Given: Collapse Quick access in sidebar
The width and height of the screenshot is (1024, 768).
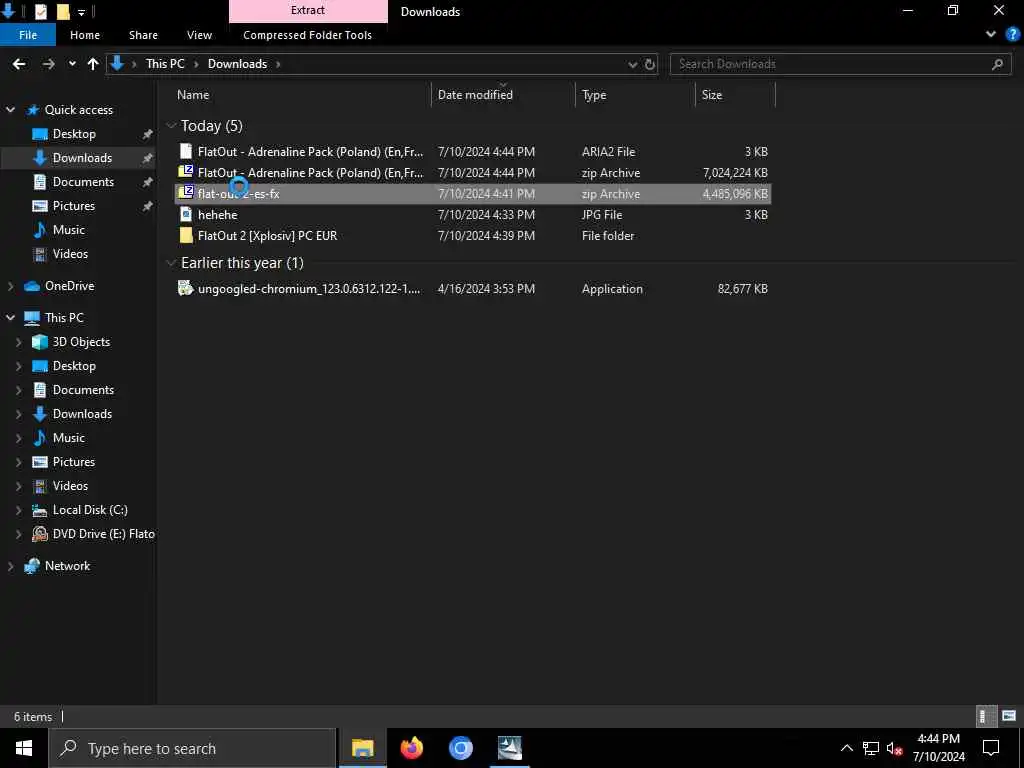Looking at the screenshot, I should coord(10,110).
